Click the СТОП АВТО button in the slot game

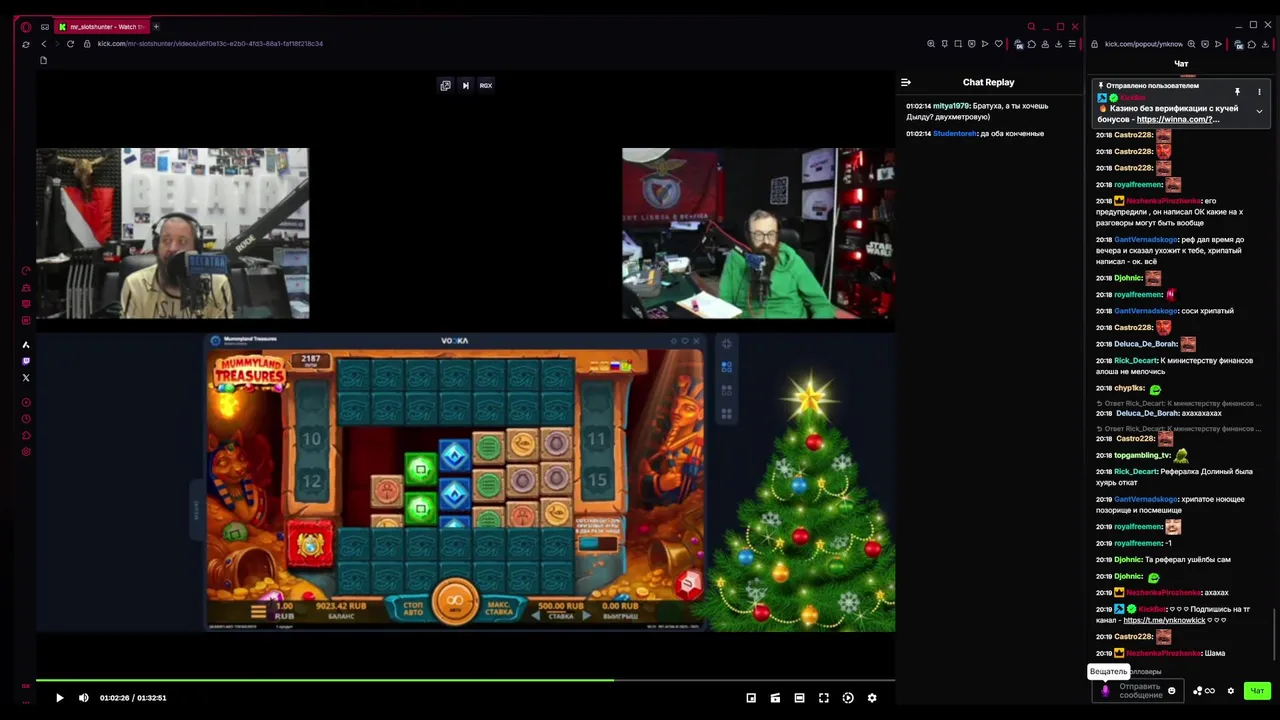tap(413, 607)
